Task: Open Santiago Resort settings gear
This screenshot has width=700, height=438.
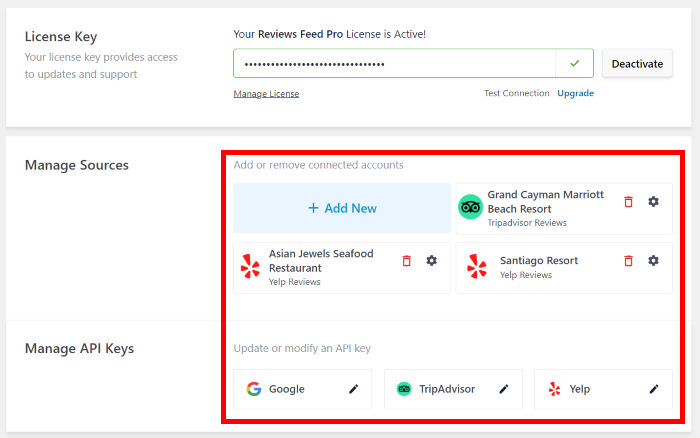Action: [653, 261]
